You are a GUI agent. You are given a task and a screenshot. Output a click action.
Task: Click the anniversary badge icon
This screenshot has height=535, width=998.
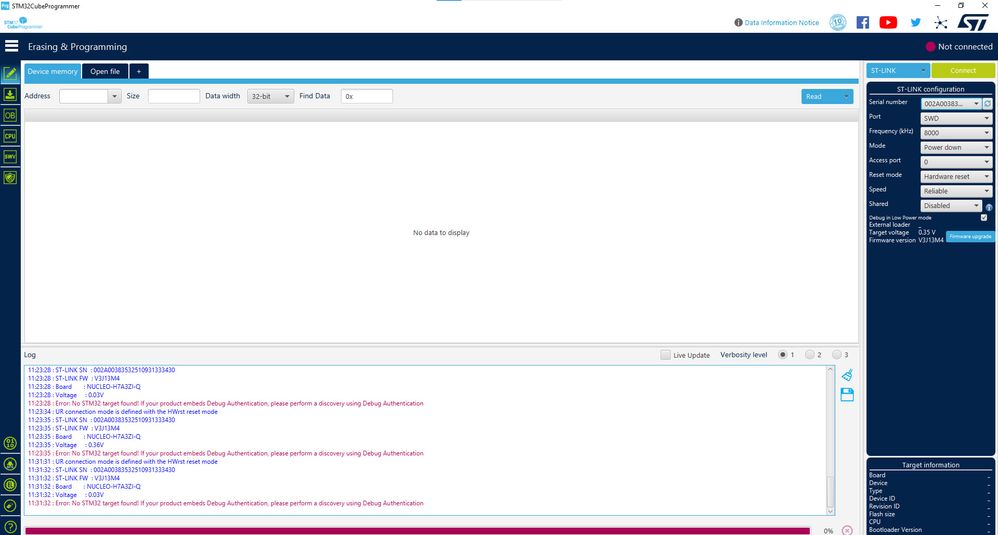pyautogui.click(x=838, y=22)
